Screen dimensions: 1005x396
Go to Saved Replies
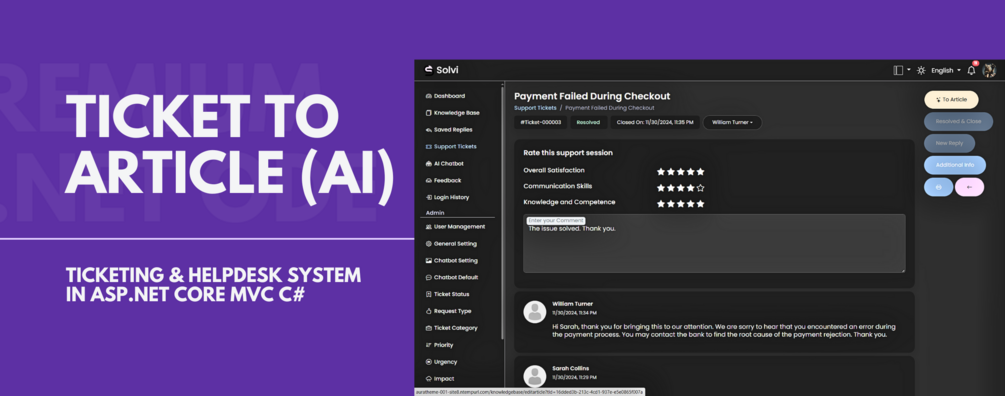coord(449,129)
